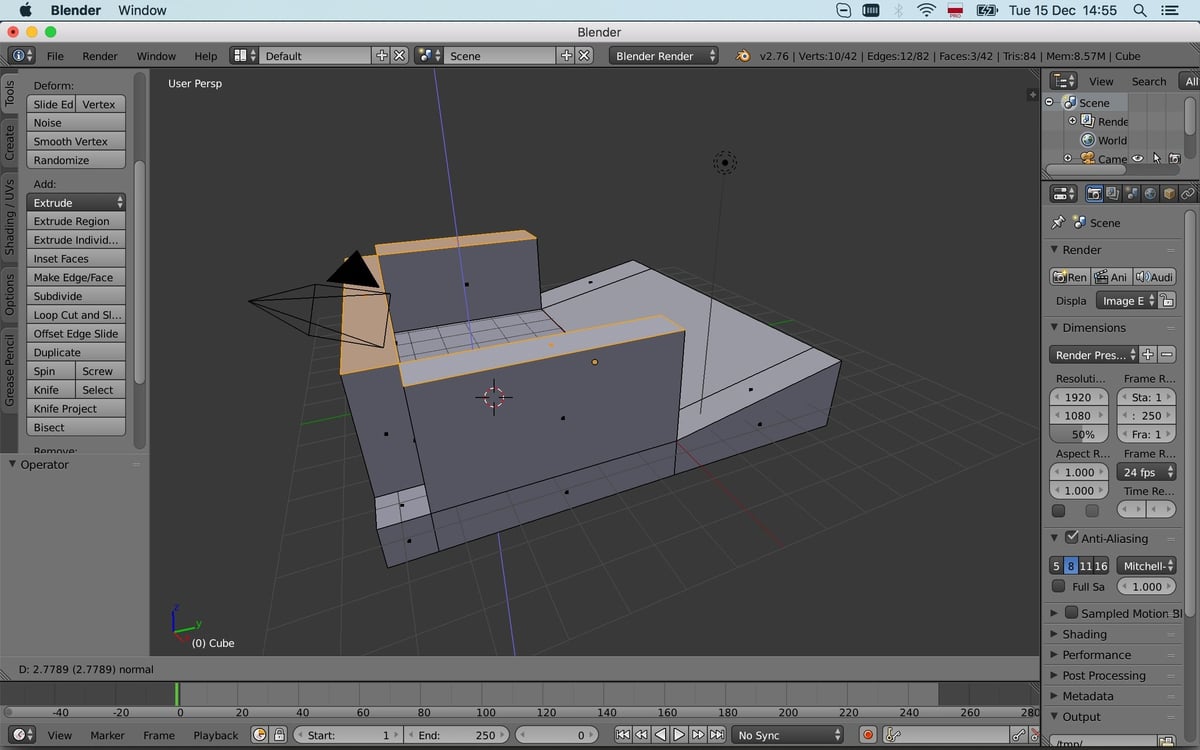
Task: Click the record button in the timeline header
Action: tap(867, 735)
